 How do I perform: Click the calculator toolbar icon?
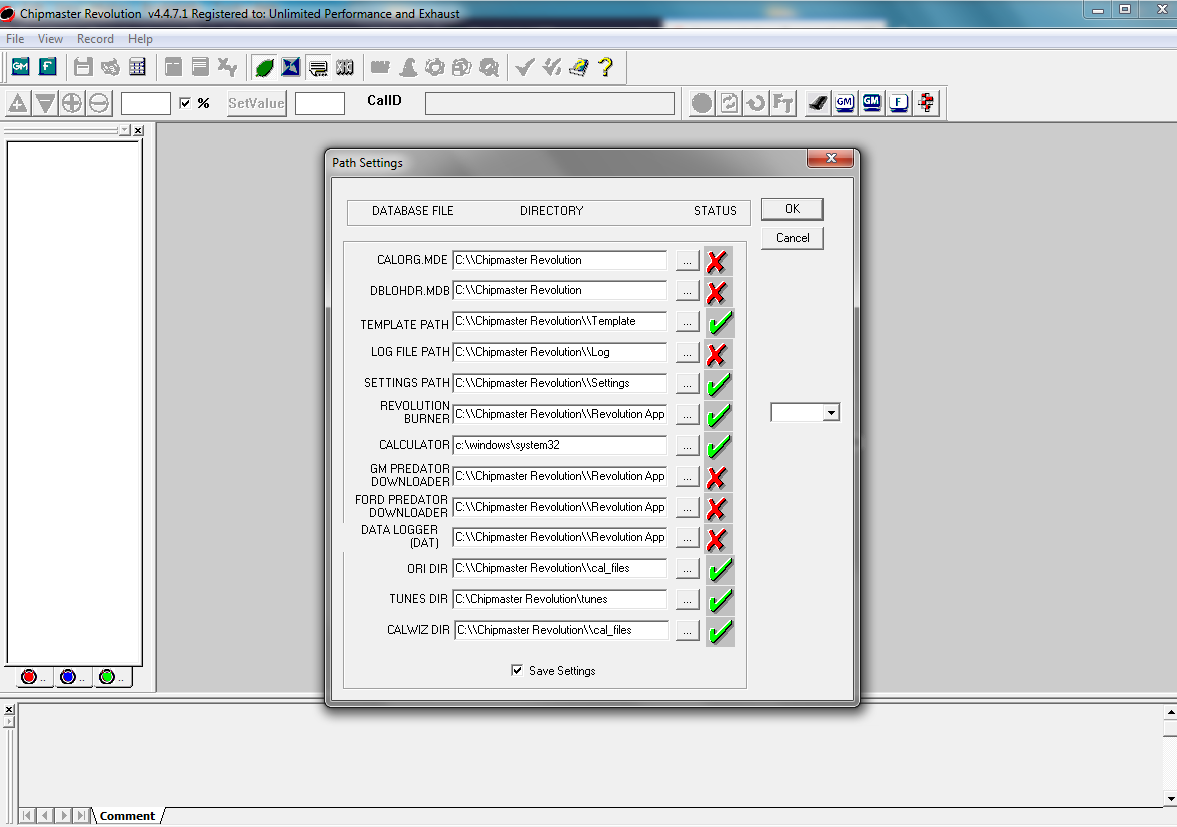[137, 67]
